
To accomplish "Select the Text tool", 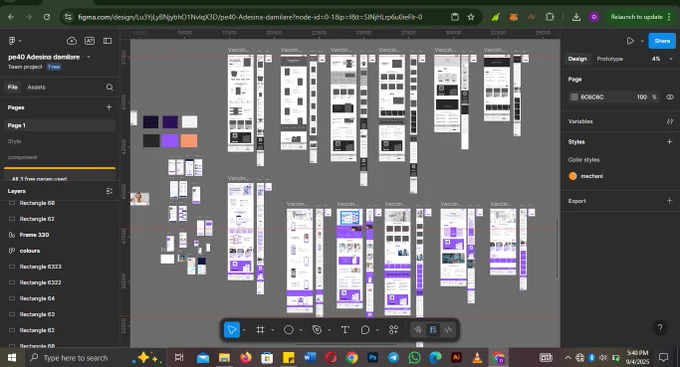I will (x=345, y=330).
